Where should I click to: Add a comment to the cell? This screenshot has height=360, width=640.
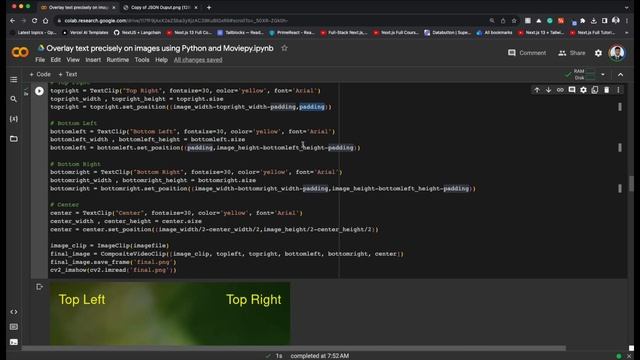point(572,90)
